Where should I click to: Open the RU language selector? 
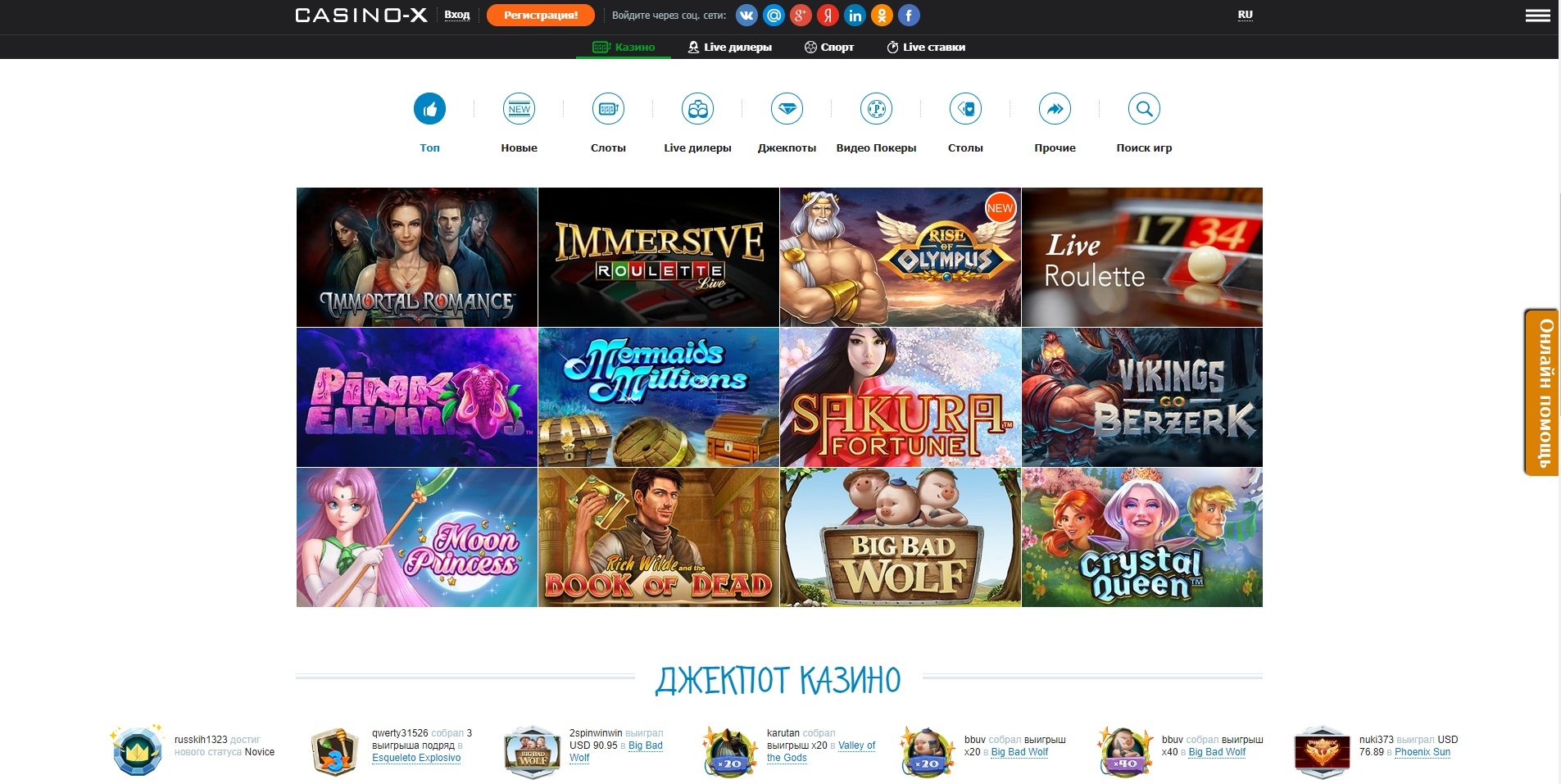point(1245,14)
